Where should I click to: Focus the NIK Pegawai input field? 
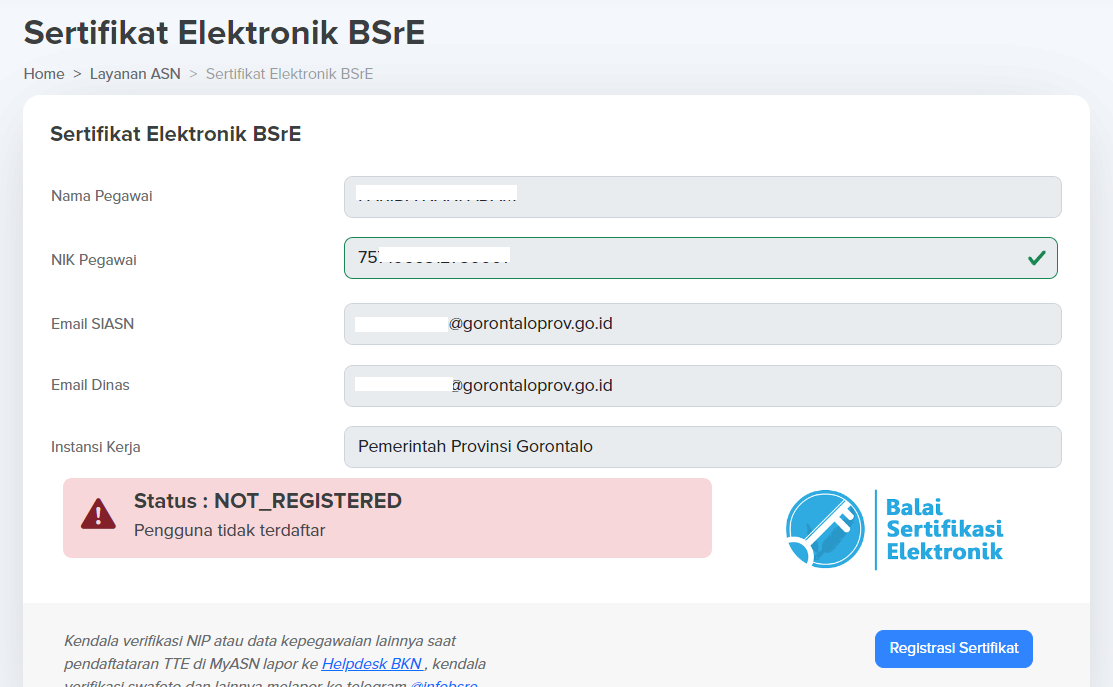pos(701,258)
